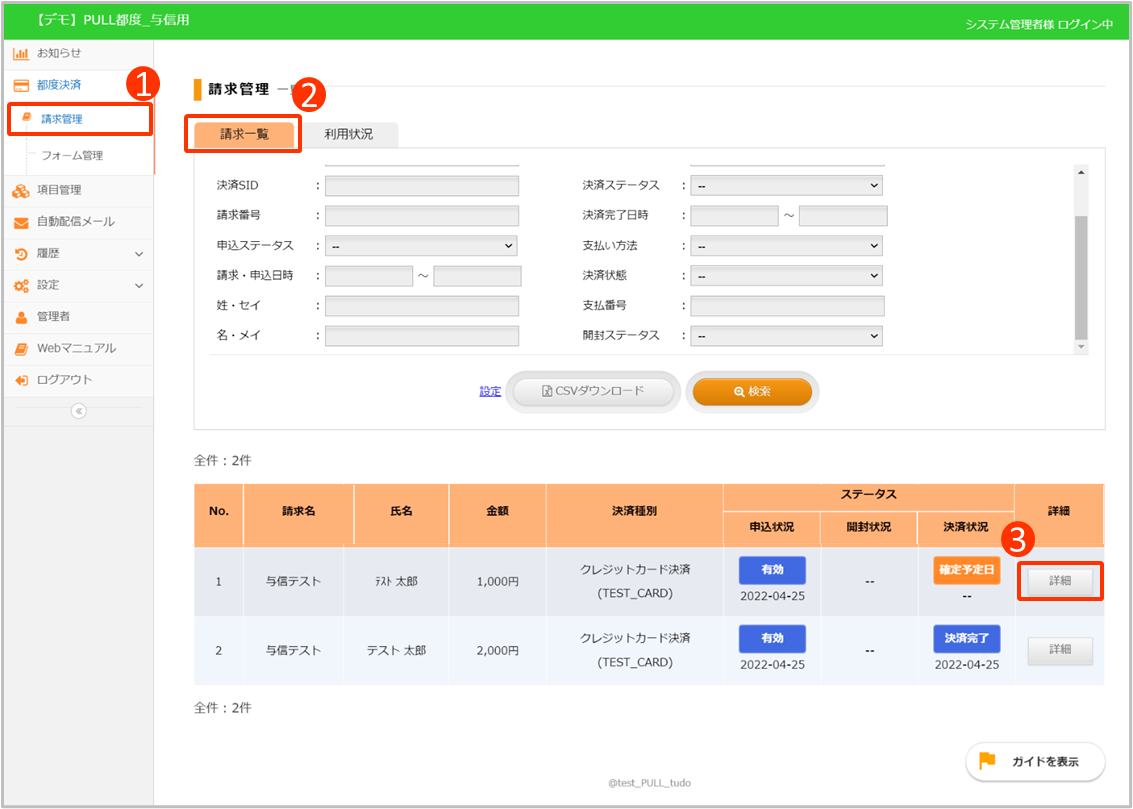Click the 決済SID input field
This screenshot has height=809, width=1133.
click(421, 186)
